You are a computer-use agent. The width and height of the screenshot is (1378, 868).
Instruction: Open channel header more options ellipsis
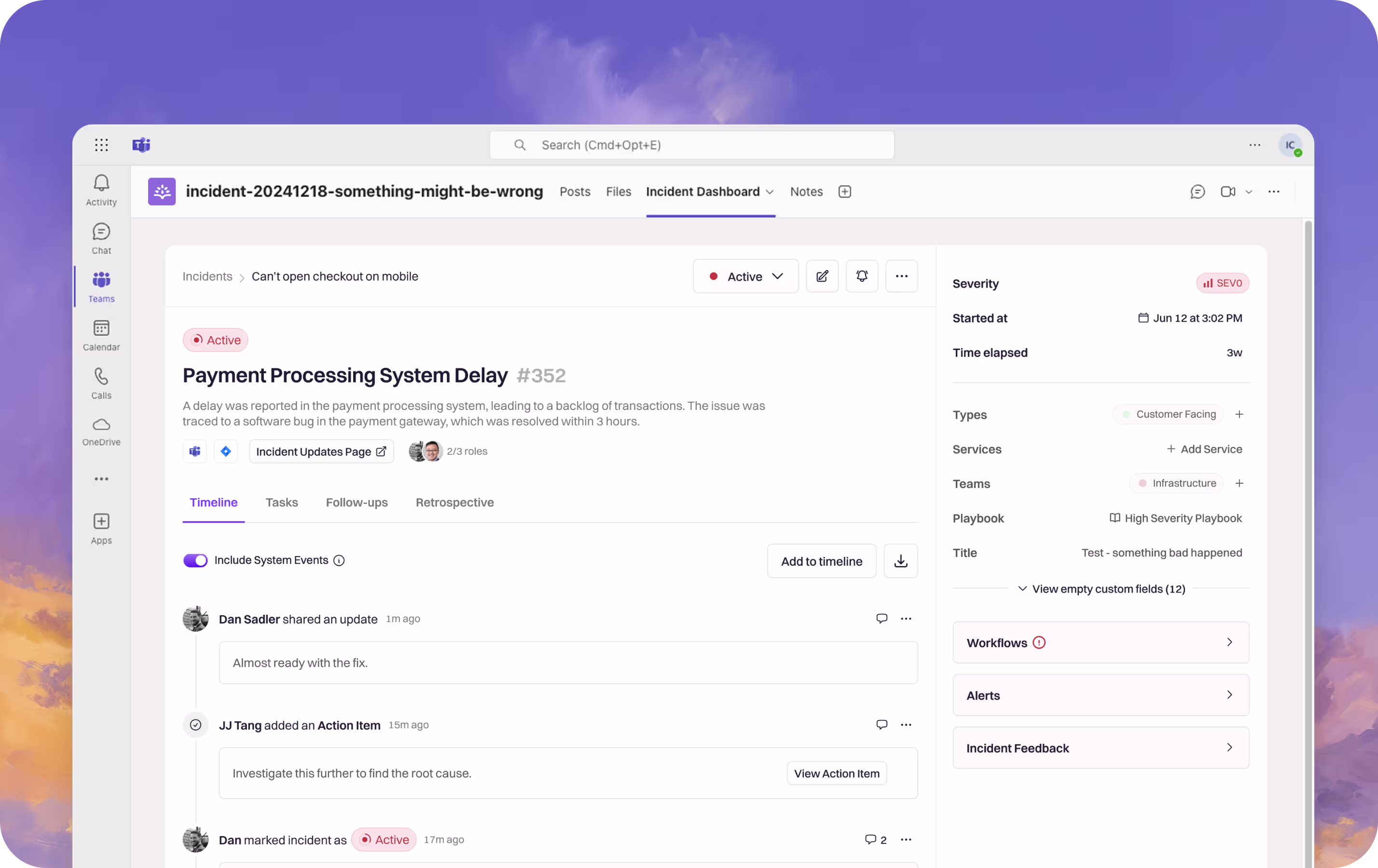coord(1274,191)
